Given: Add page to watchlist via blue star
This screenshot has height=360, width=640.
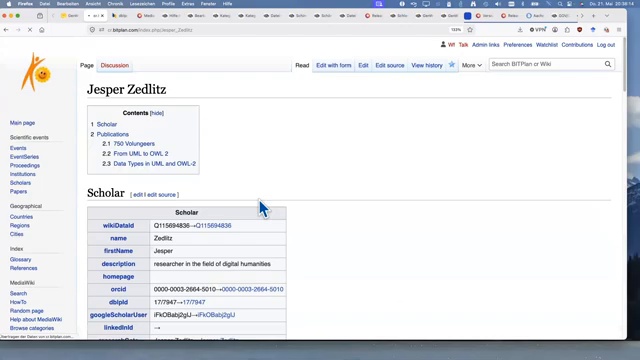Looking at the screenshot, I should 451,64.
